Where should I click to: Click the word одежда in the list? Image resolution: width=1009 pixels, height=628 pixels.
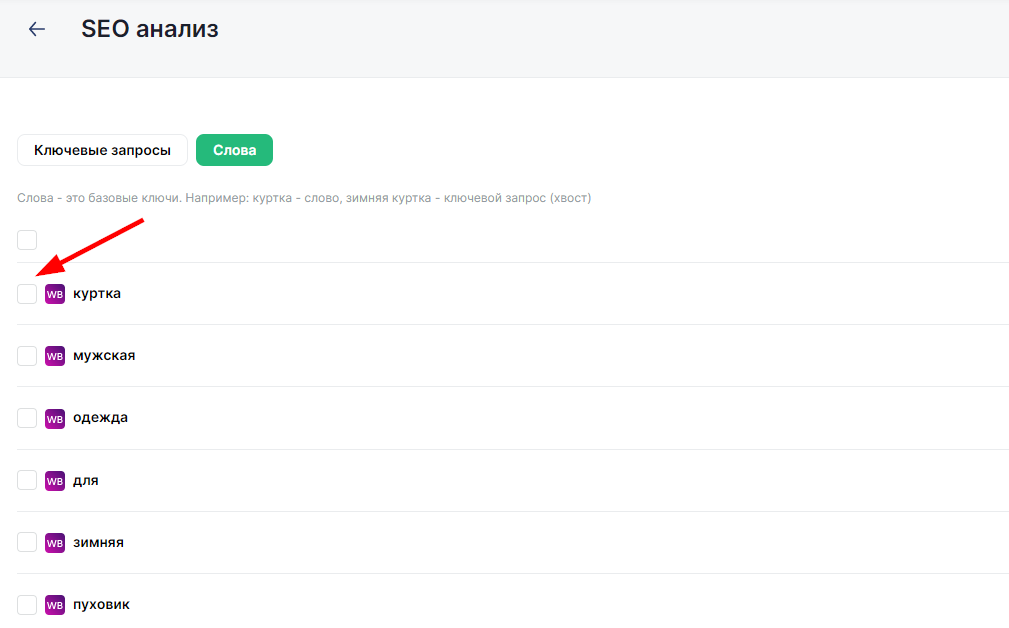pyautogui.click(x=100, y=418)
